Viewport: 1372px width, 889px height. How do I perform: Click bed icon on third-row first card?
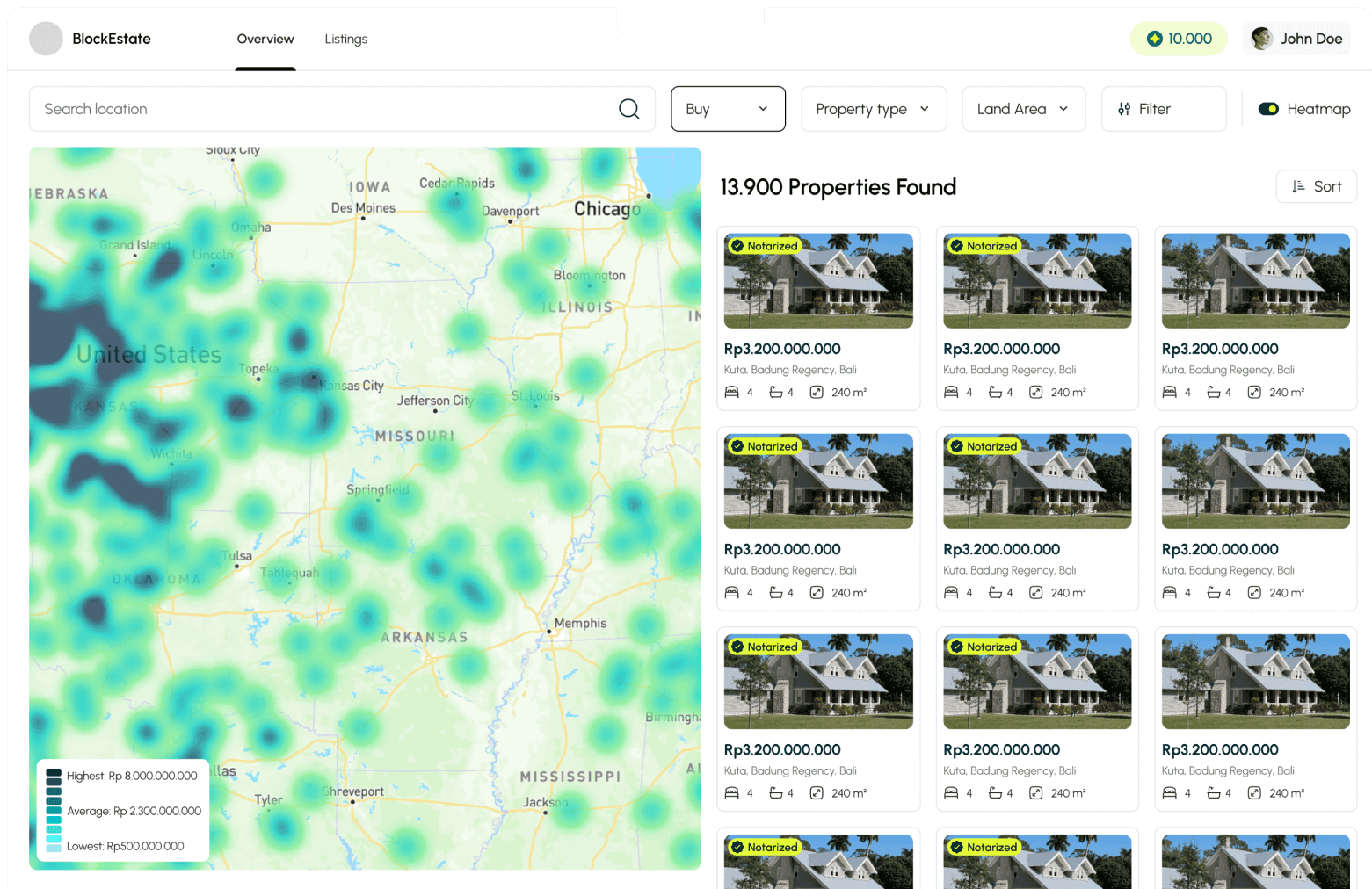(x=731, y=793)
